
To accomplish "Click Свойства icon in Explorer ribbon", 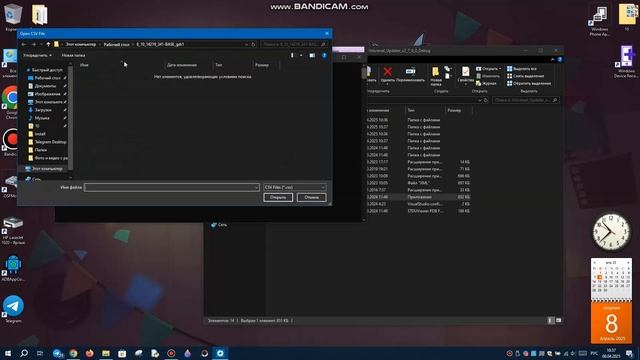I will [465, 75].
